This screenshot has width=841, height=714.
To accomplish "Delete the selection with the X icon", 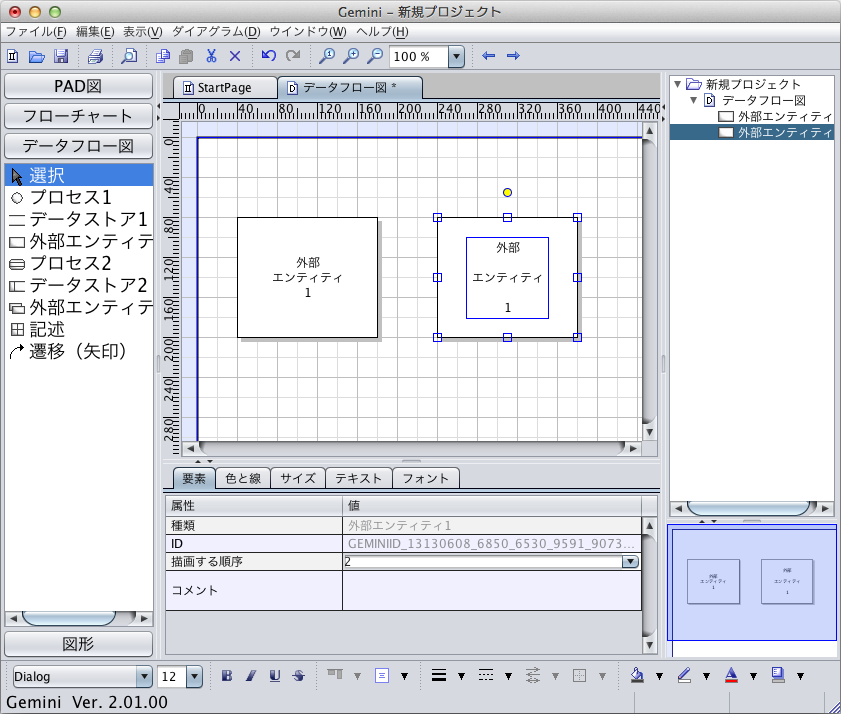I will pyautogui.click(x=235, y=56).
